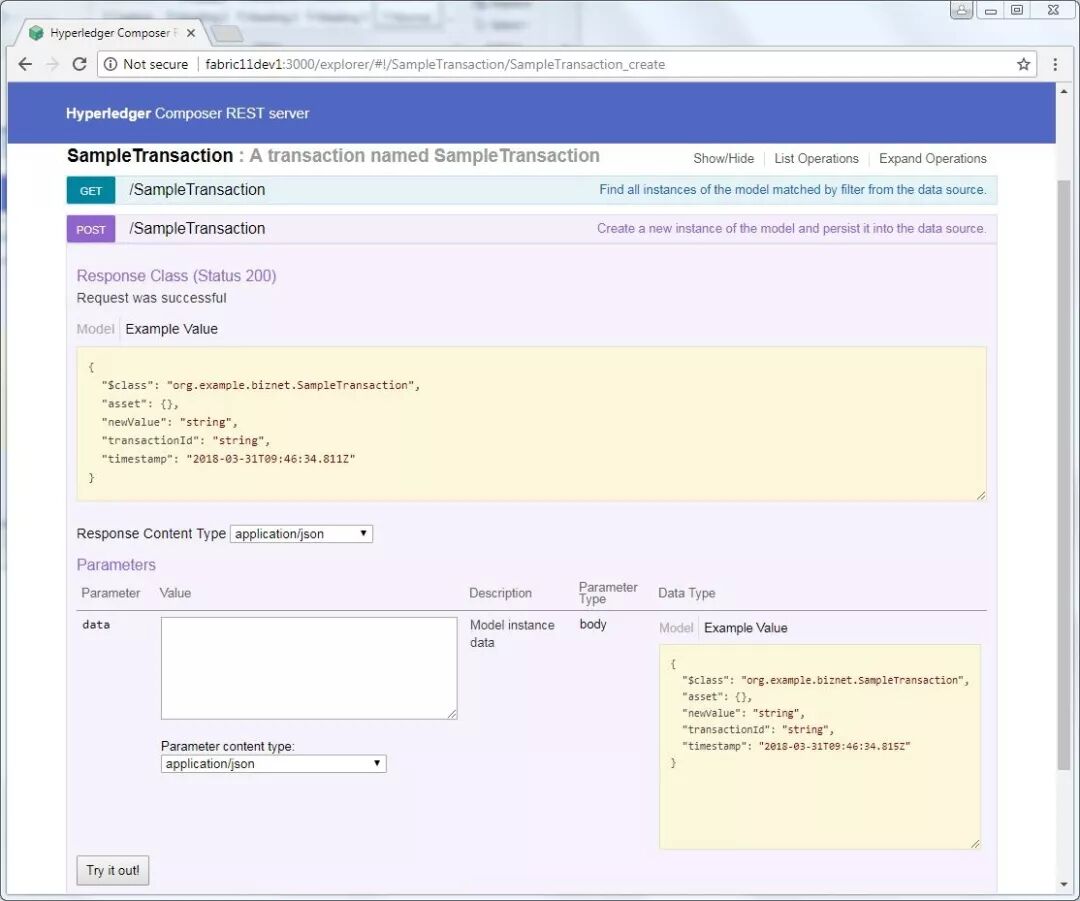Screen dimensions: 1080x901
Task: Click the 'Data Type' column header
Action: point(687,593)
